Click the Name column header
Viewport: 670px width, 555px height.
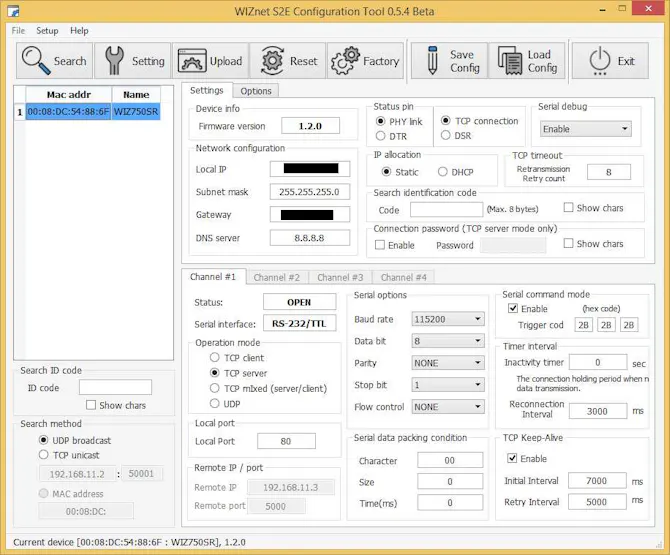tap(136, 94)
